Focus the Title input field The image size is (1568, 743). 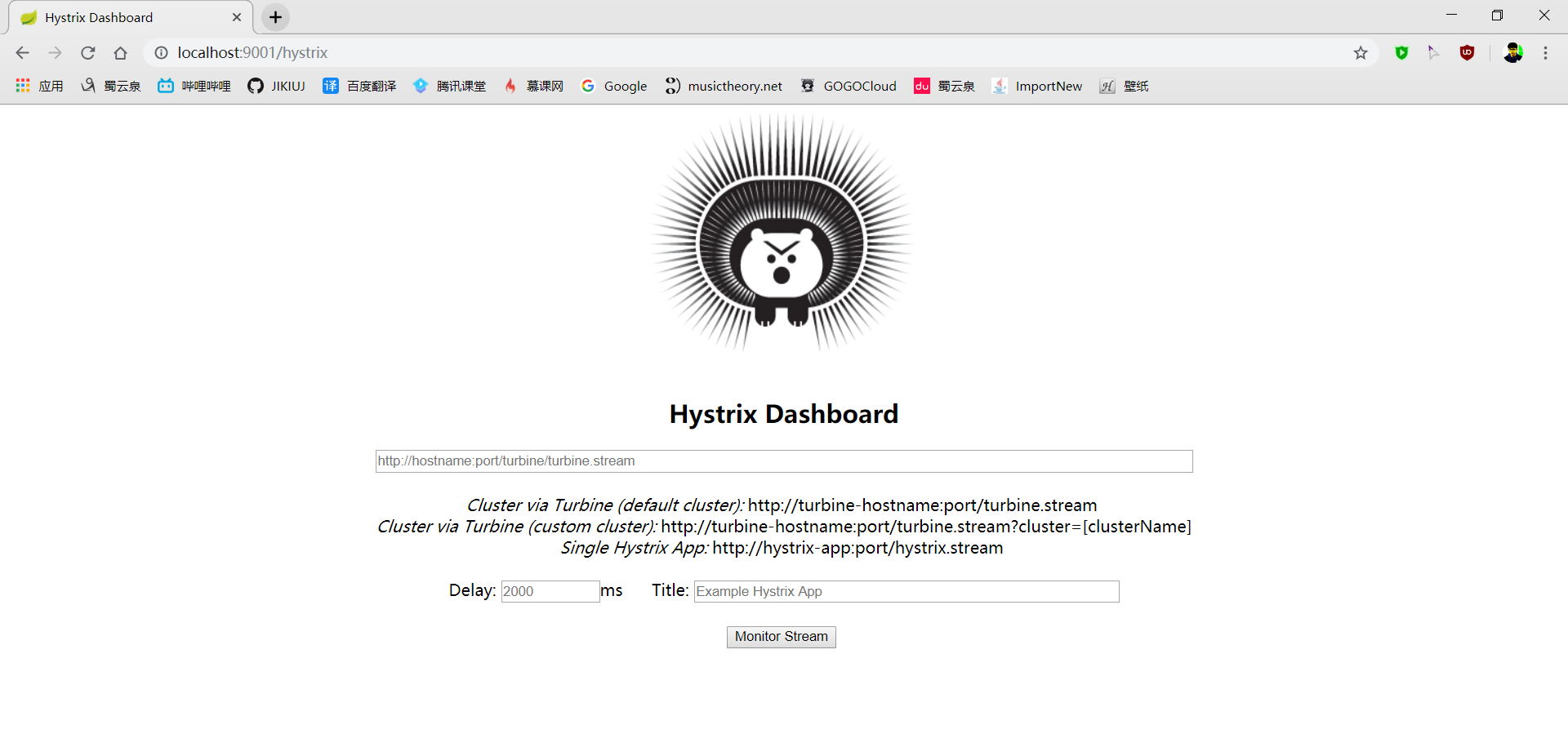pyautogui.click(x=906, y=591)
